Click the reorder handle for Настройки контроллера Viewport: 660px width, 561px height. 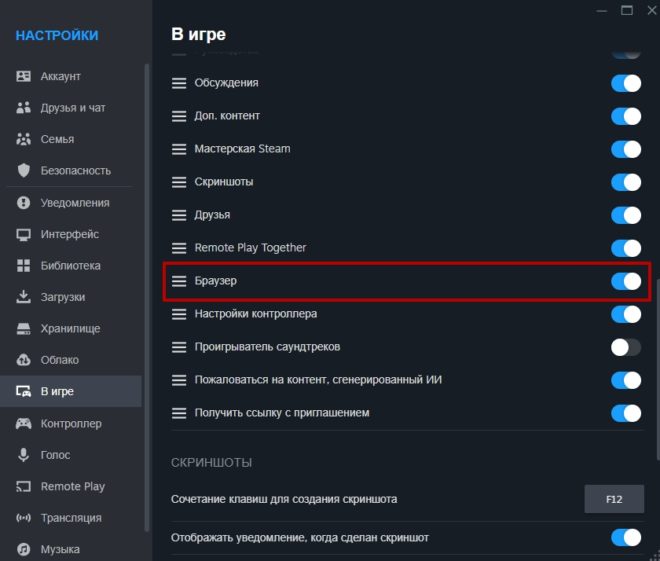(179, 314)
